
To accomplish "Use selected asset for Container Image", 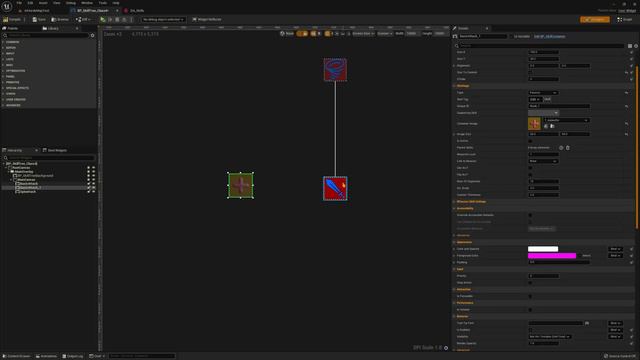I will pyautogui.click(x=546, y=126).
